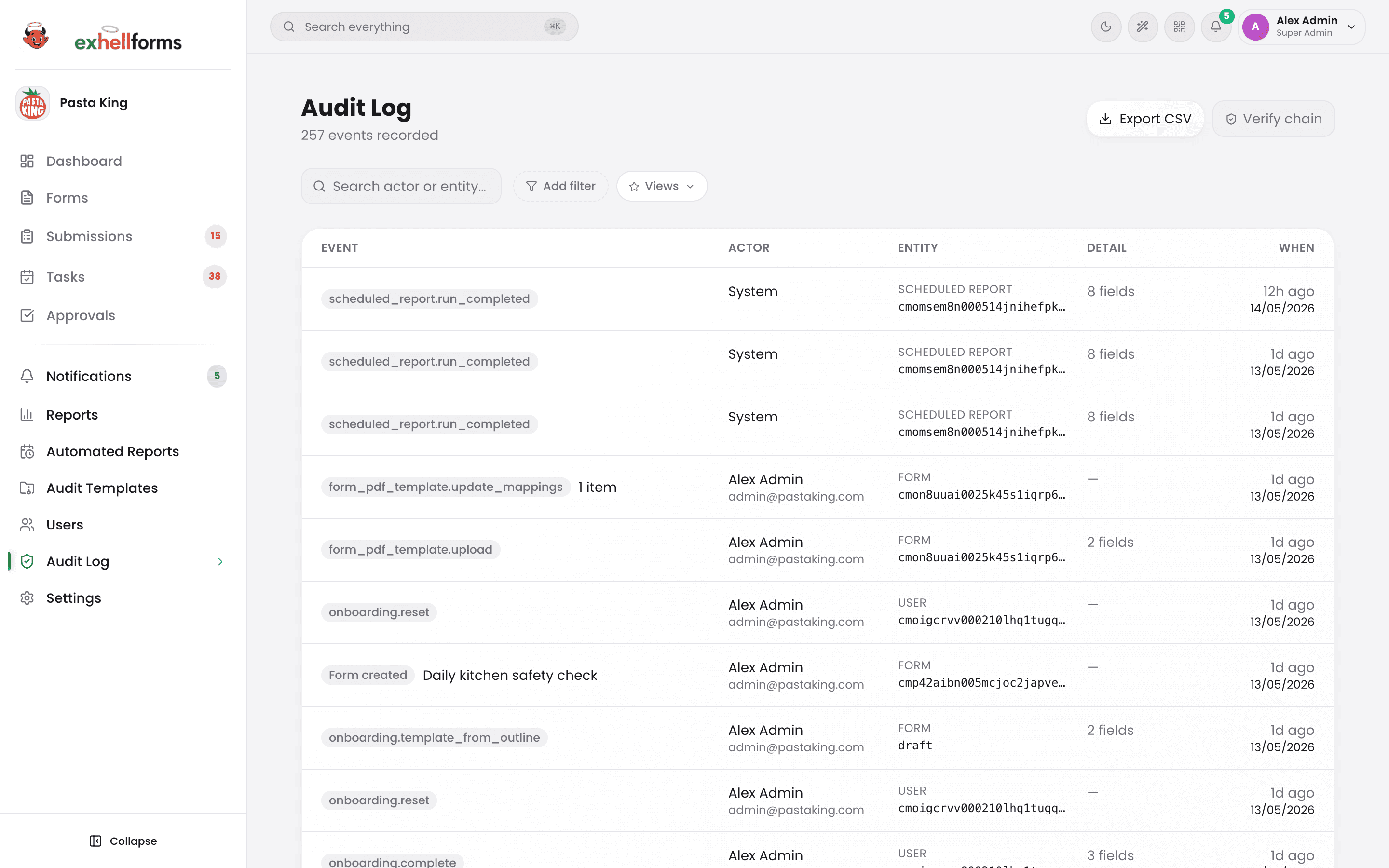Viewport: 1389px width, 868px height.
Task: Toggle dark mode moon icon
Action: click(1105, 27)
